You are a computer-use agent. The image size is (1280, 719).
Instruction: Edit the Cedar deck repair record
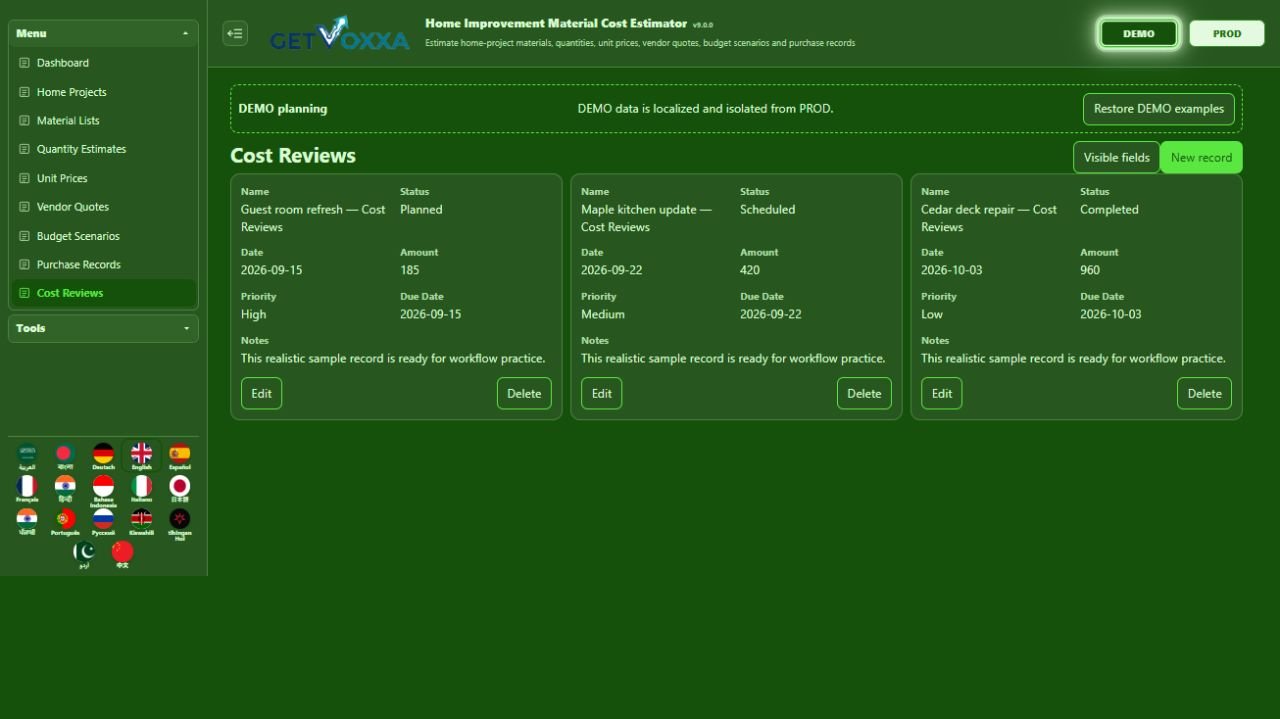click(941, 393)
